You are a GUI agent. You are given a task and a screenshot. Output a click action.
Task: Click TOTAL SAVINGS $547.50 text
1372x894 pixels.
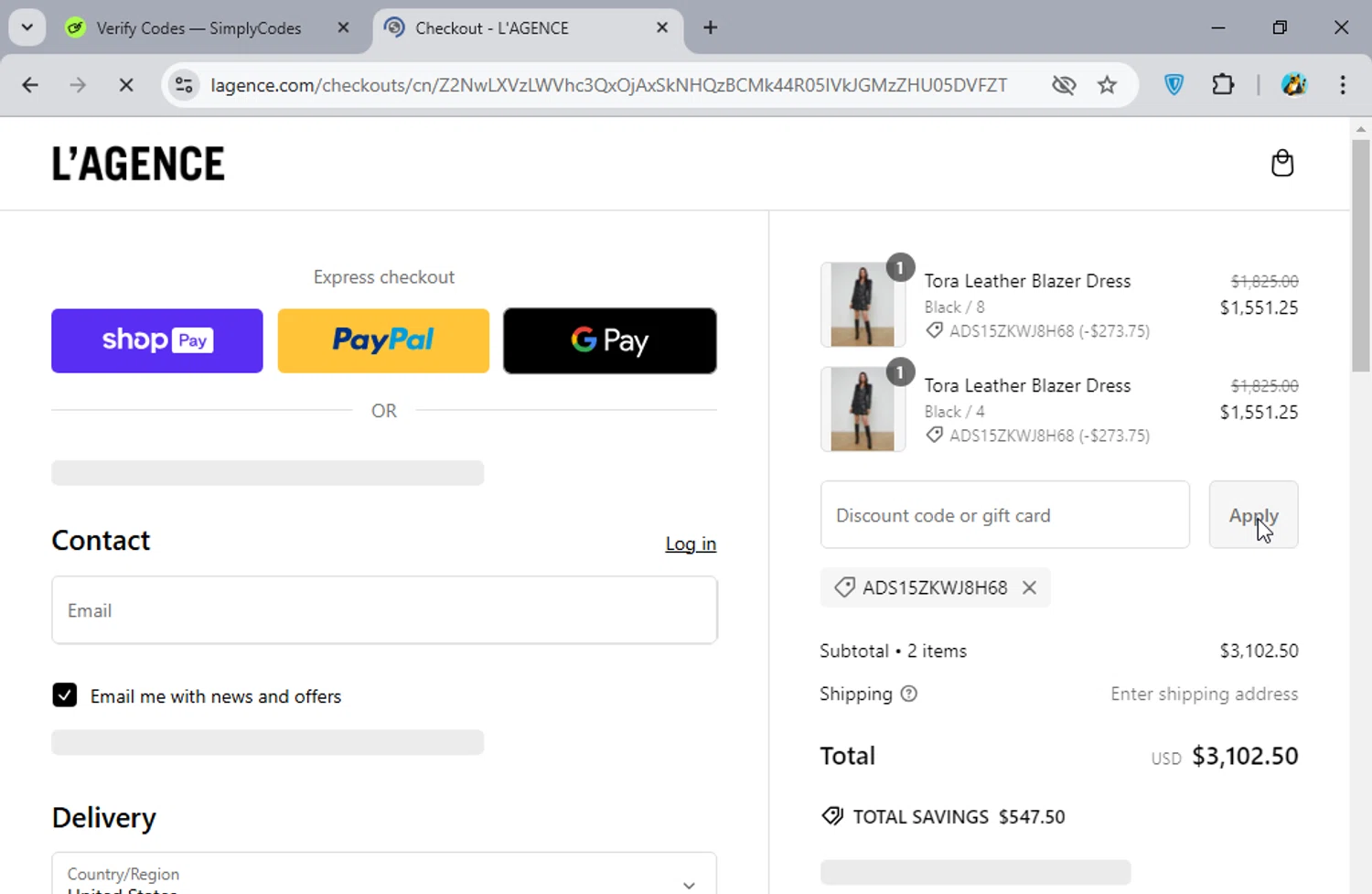click(959, 816)
